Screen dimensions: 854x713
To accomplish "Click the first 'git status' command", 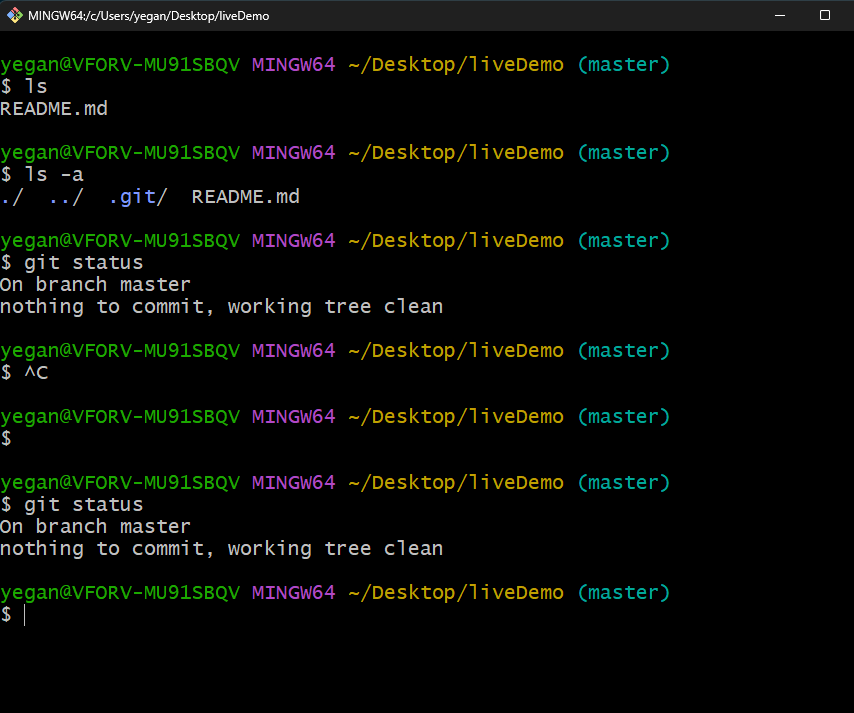I will coord(83,263).
